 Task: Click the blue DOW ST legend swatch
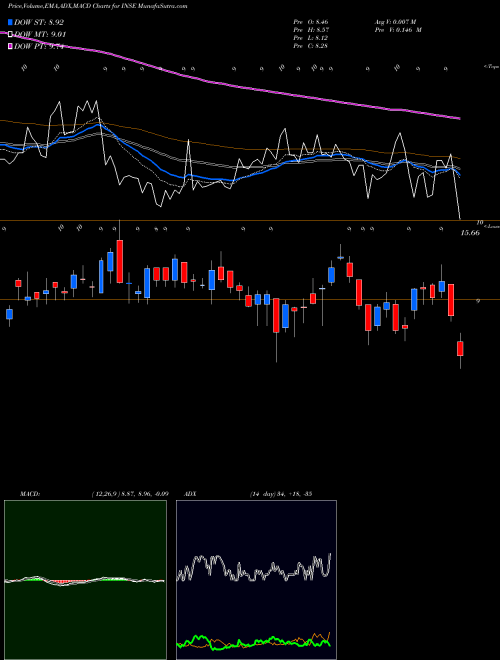point(11,22)
